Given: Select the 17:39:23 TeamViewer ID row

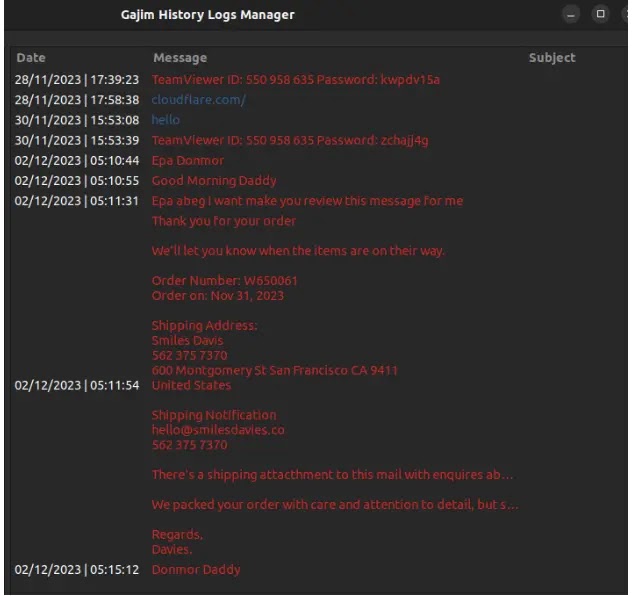Looking at the screenshot, I should click(318, 79).
